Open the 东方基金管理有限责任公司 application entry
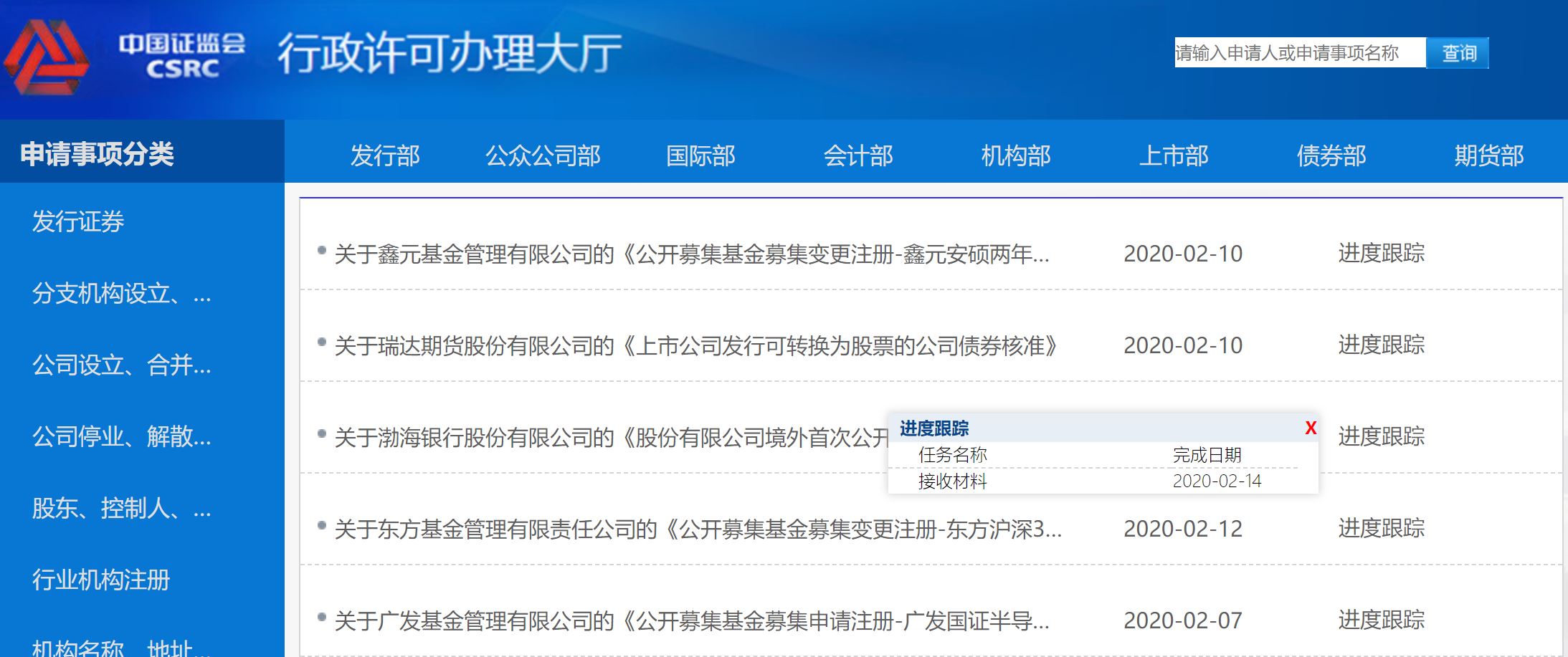The width and height of the screenshot is (1568, 657). pyautogui.click(x=698, y=529)
